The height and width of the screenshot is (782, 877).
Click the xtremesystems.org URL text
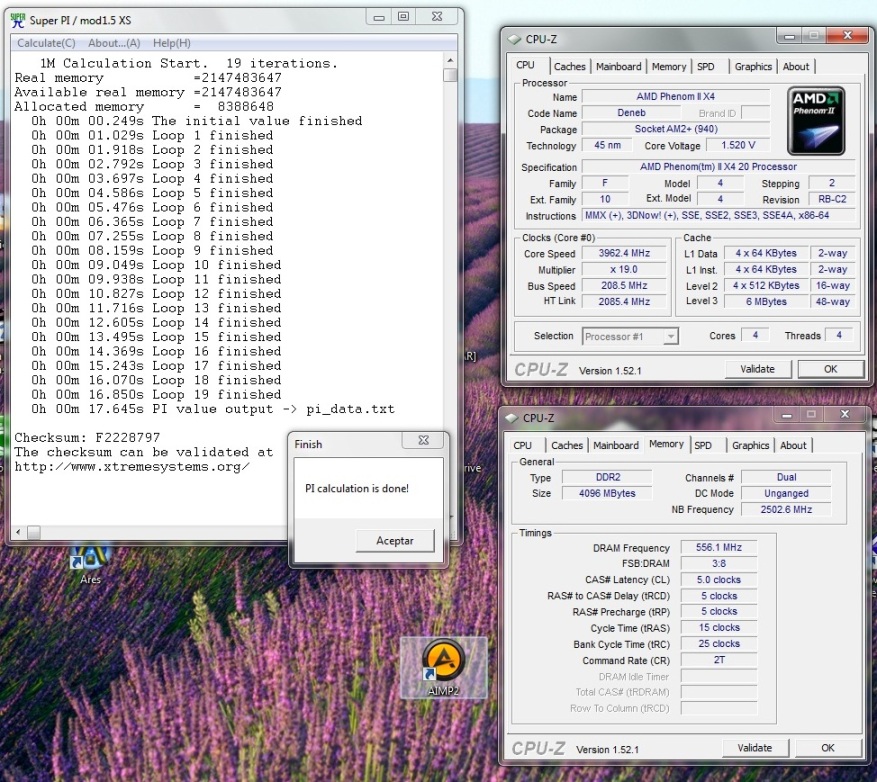132,467
